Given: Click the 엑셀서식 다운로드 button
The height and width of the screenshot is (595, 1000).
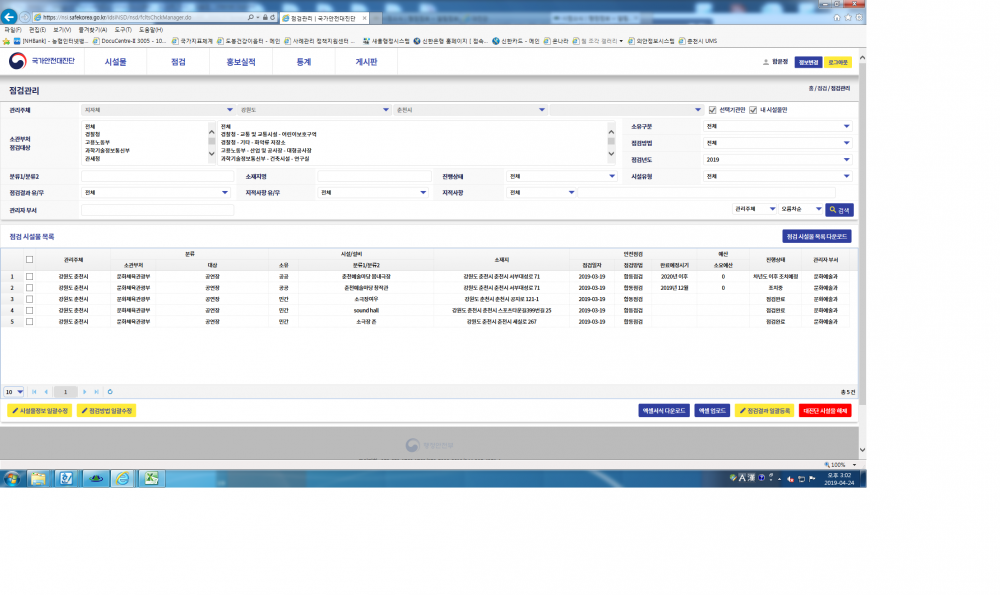Looking at the screenshot, I should [664, 411].
